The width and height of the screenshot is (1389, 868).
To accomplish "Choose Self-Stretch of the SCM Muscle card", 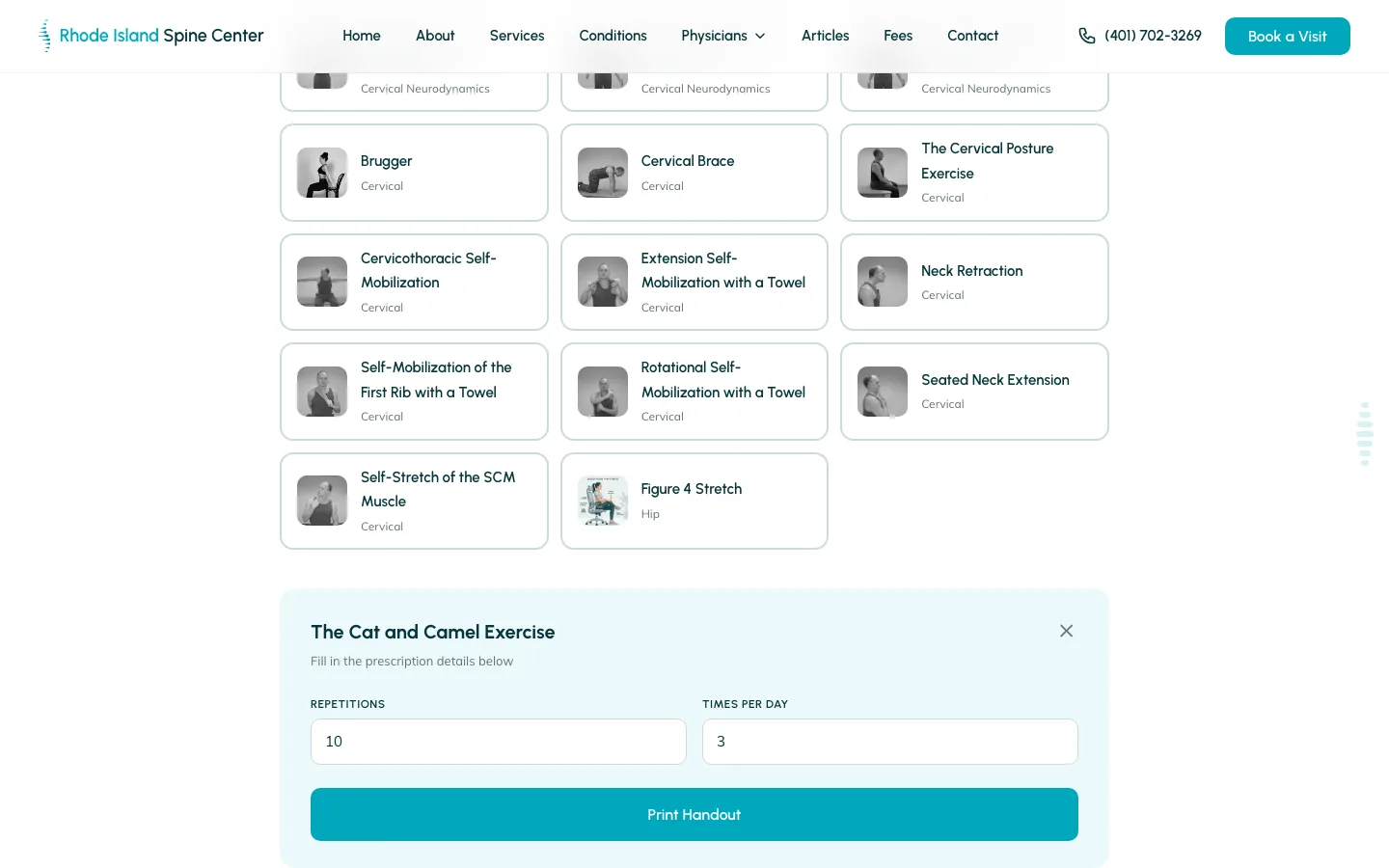I will [x=414, y=501].
